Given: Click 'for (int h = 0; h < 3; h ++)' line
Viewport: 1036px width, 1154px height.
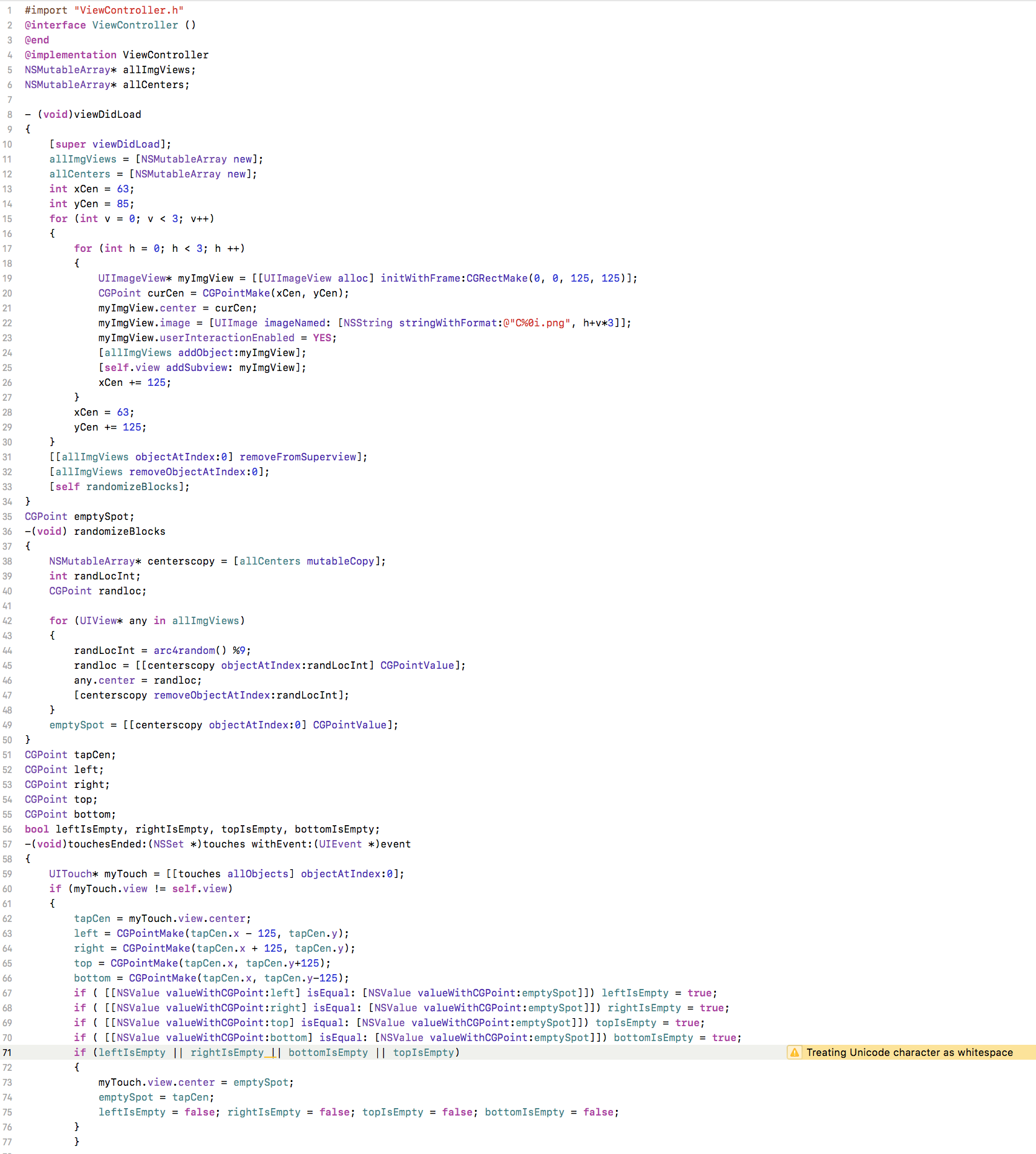Looking at the screenshot, I should pos(159,248).
